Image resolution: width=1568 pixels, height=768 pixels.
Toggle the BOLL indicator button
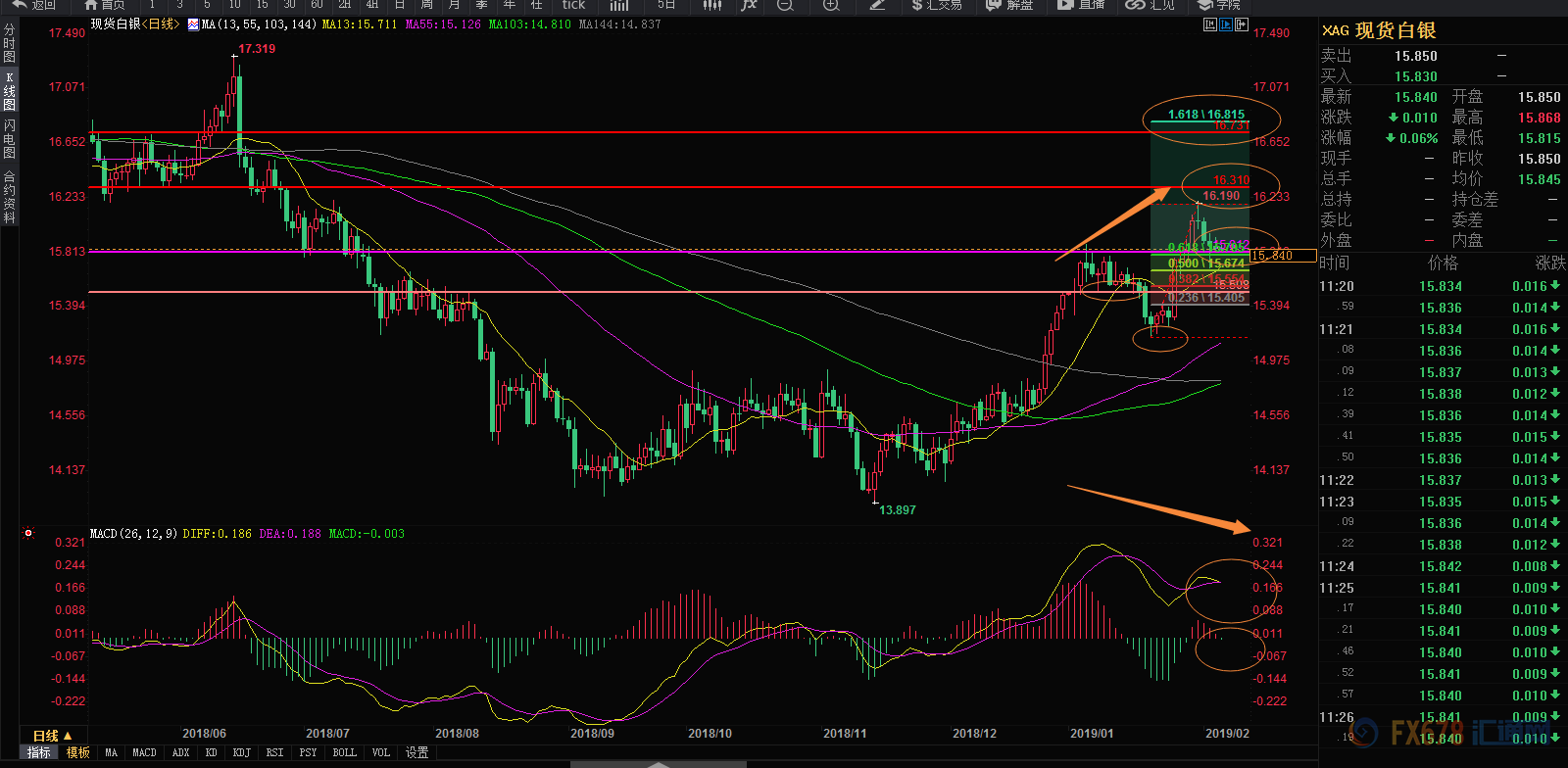344,752
